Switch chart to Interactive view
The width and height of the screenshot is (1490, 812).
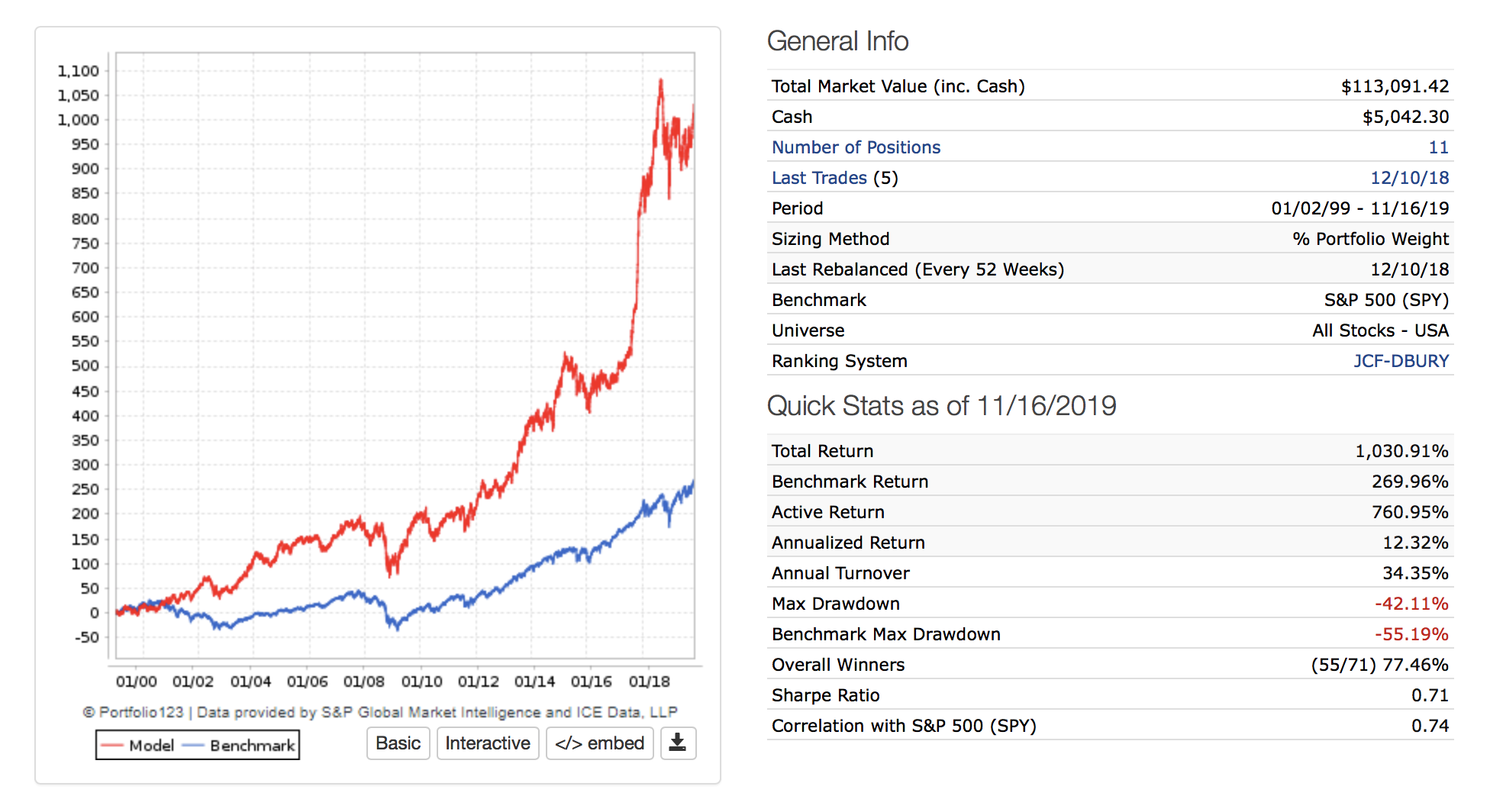488,743
